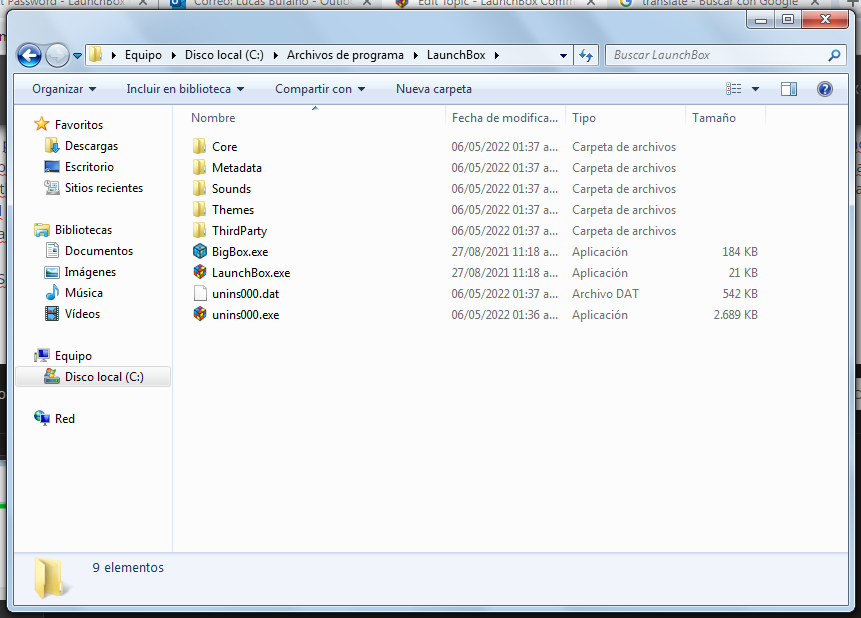The width and height of the screenshot is (861, 618).
Task: Click the 184 KB size of BigBox.exe
Action: [740, 252]
